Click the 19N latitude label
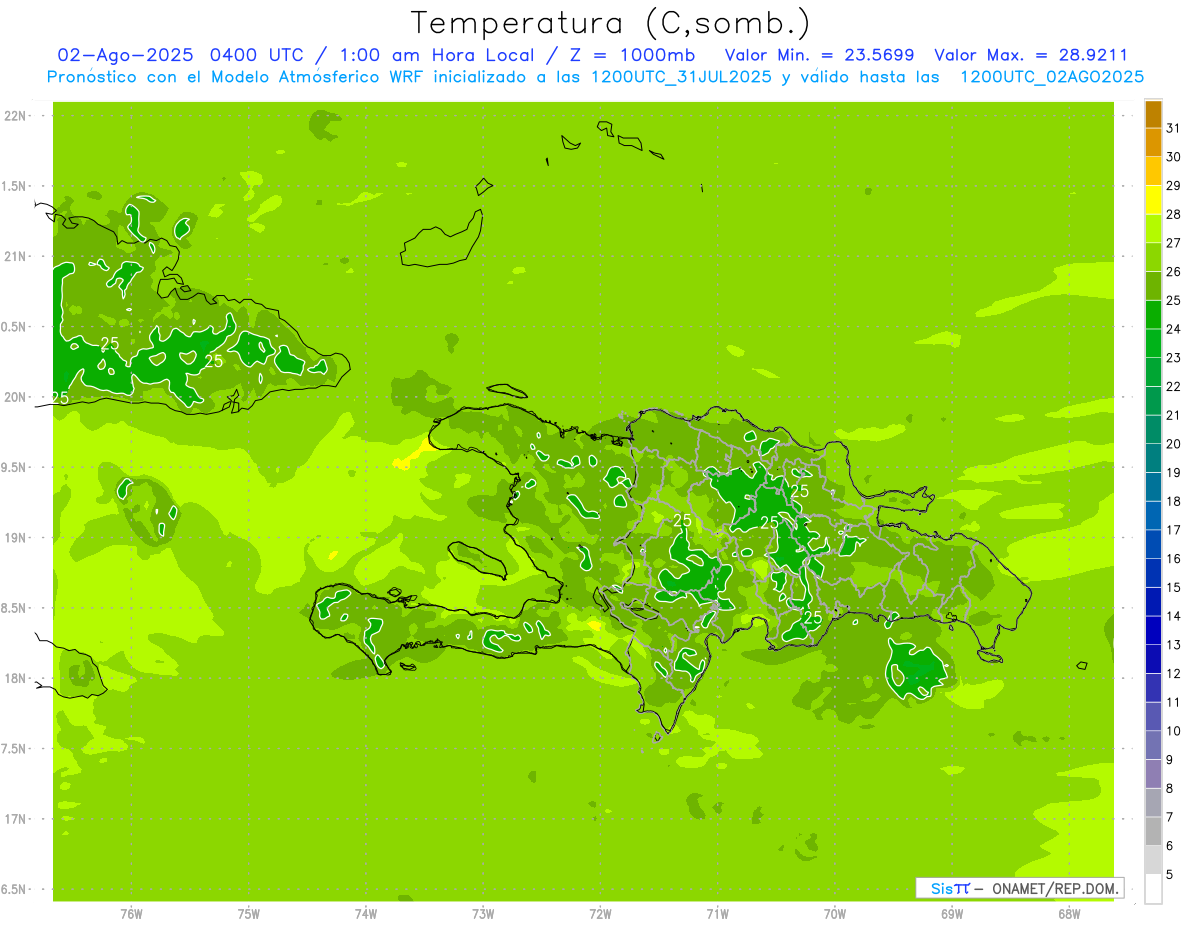Viewport: 1200px width, 927px height. tap(17, 538)
